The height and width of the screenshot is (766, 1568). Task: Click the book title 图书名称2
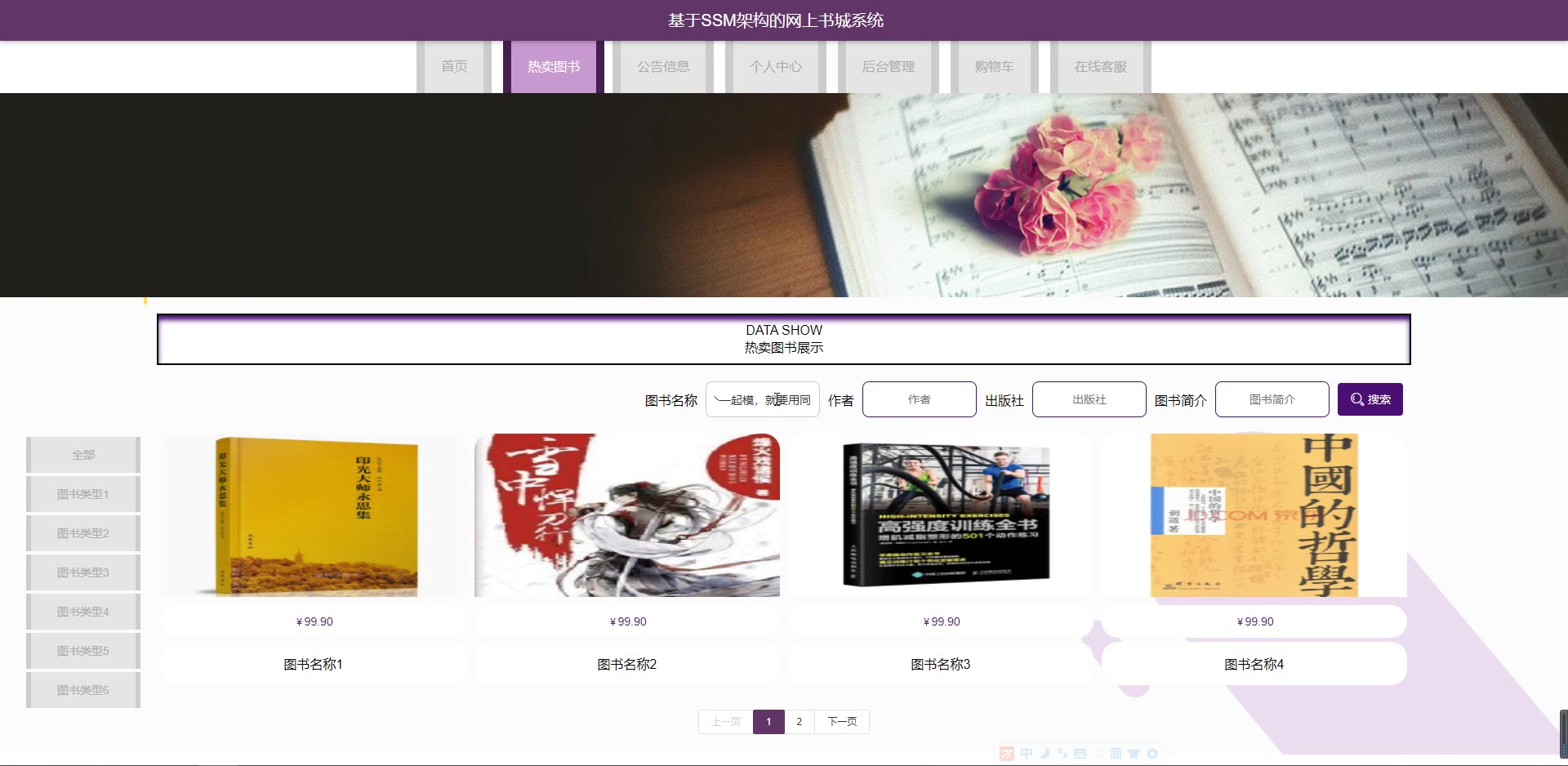(627, 664)
